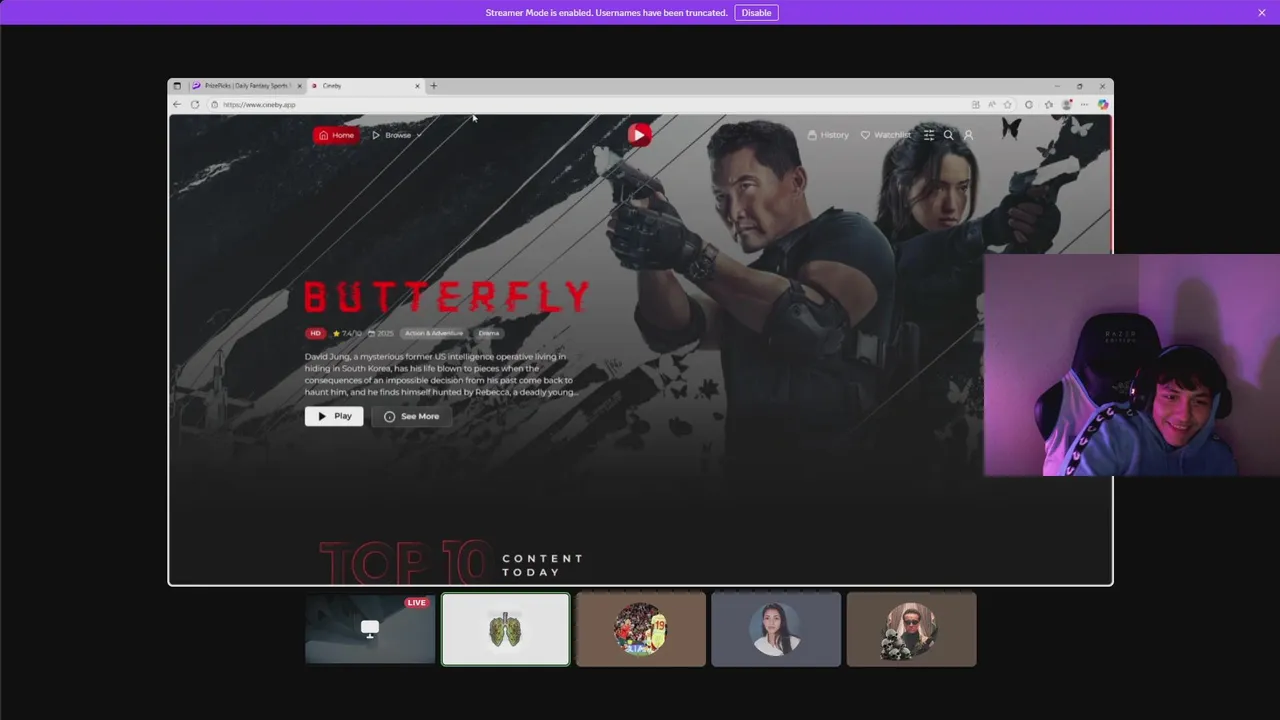This screenshot has height=720, width=1280.
Task: Play the Butterfly series
Action: 334,416
